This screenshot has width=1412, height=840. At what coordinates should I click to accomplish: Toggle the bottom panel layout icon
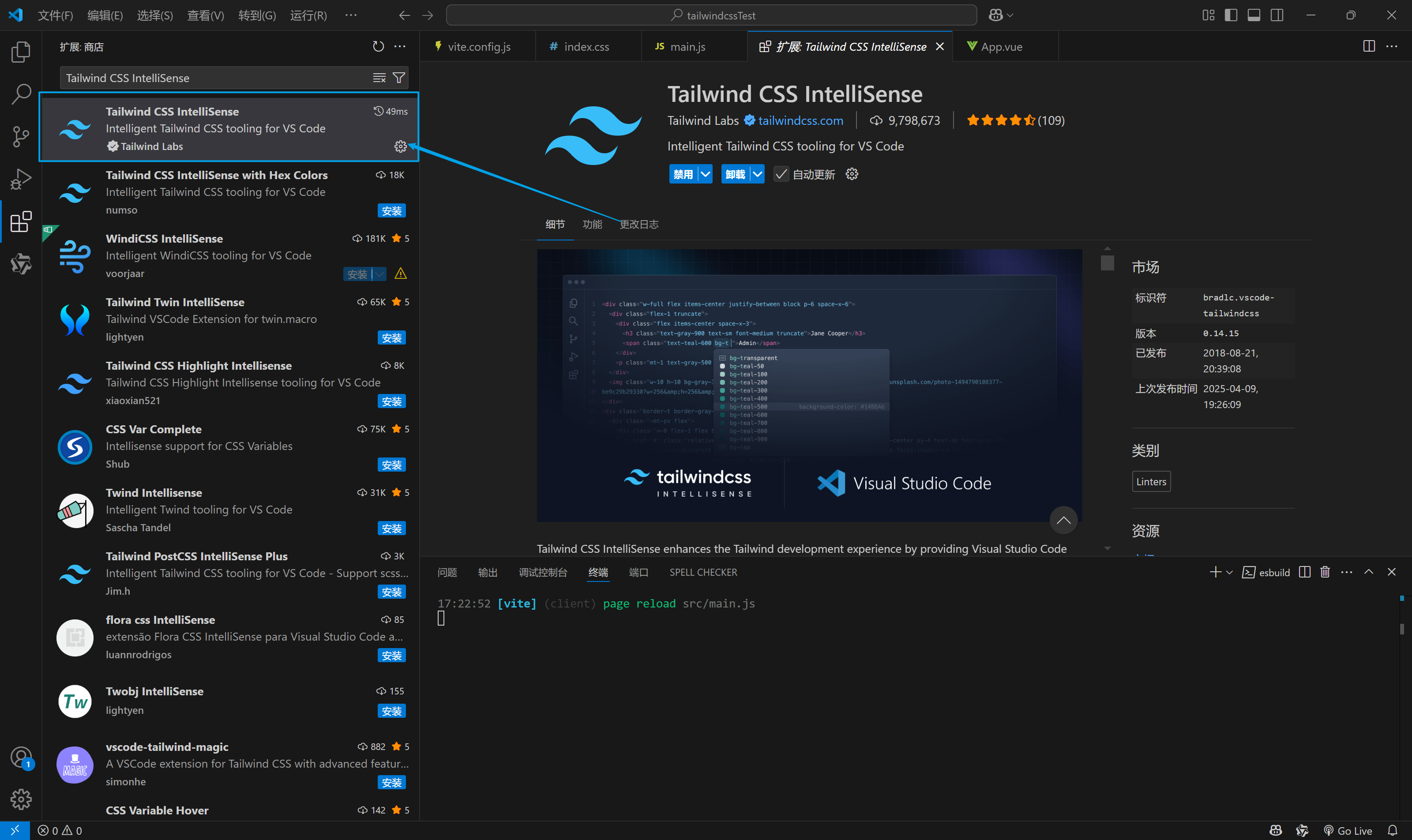point(1254,15)
